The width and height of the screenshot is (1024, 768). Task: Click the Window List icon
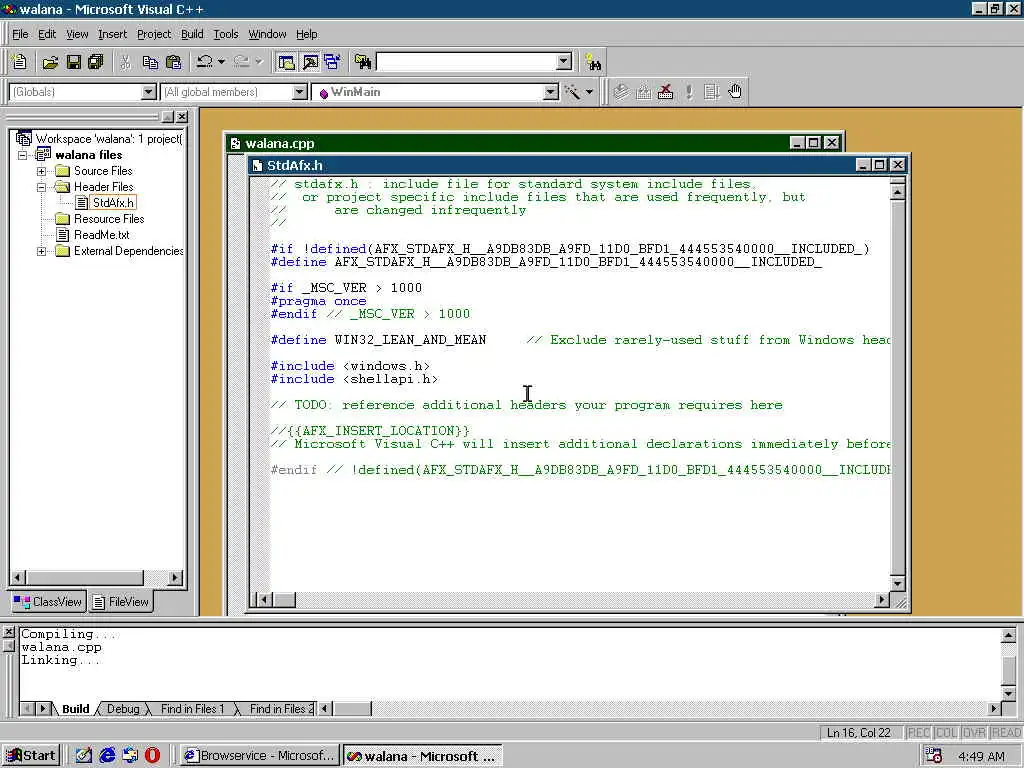pos(332,62)
